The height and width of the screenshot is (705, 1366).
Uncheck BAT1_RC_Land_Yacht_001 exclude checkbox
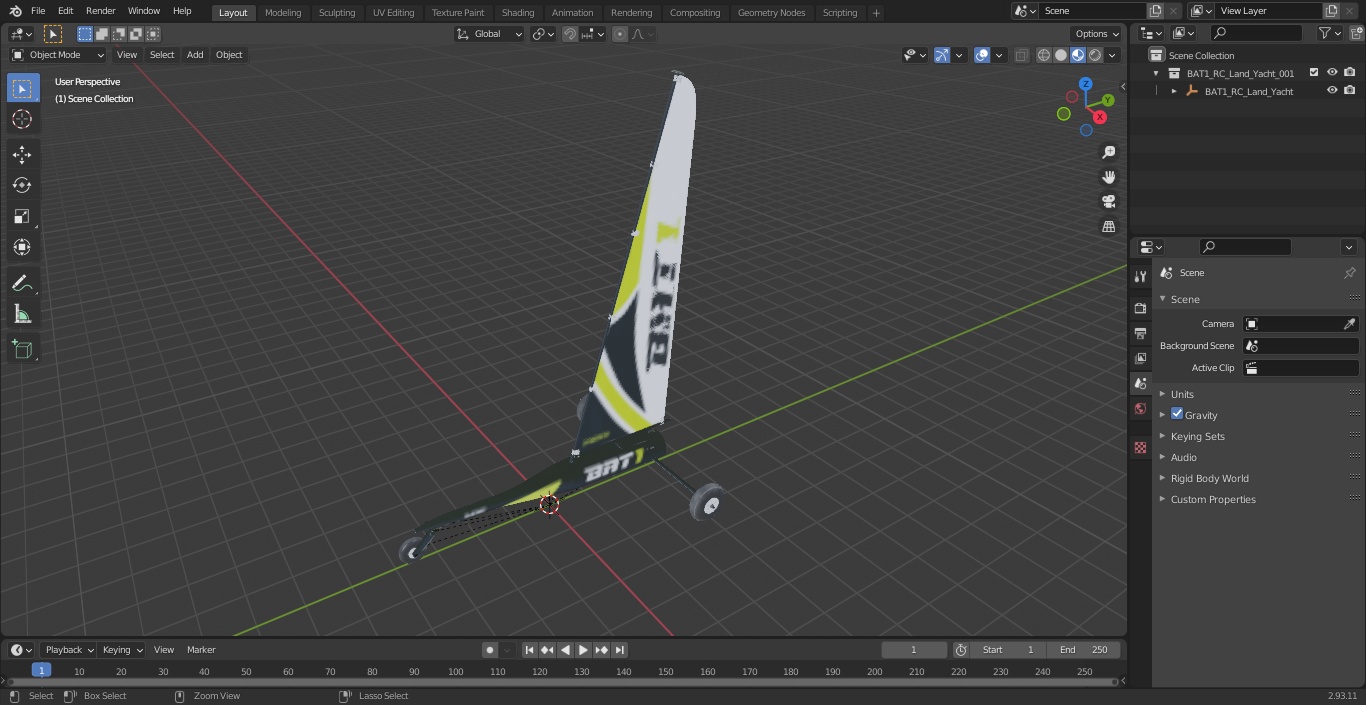click(x=1314, y=73)
